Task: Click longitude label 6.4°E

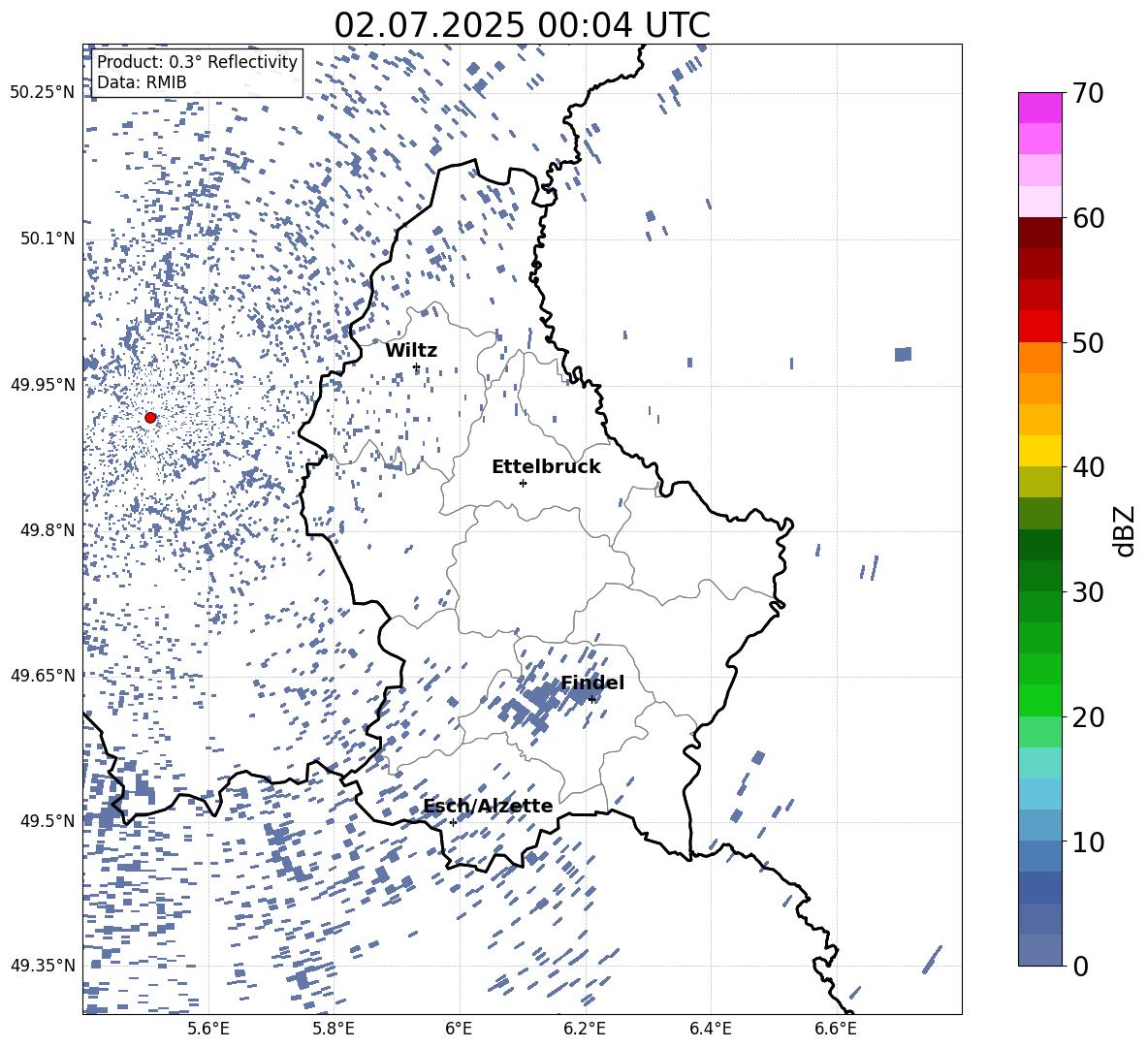Action: point(710,1029)
